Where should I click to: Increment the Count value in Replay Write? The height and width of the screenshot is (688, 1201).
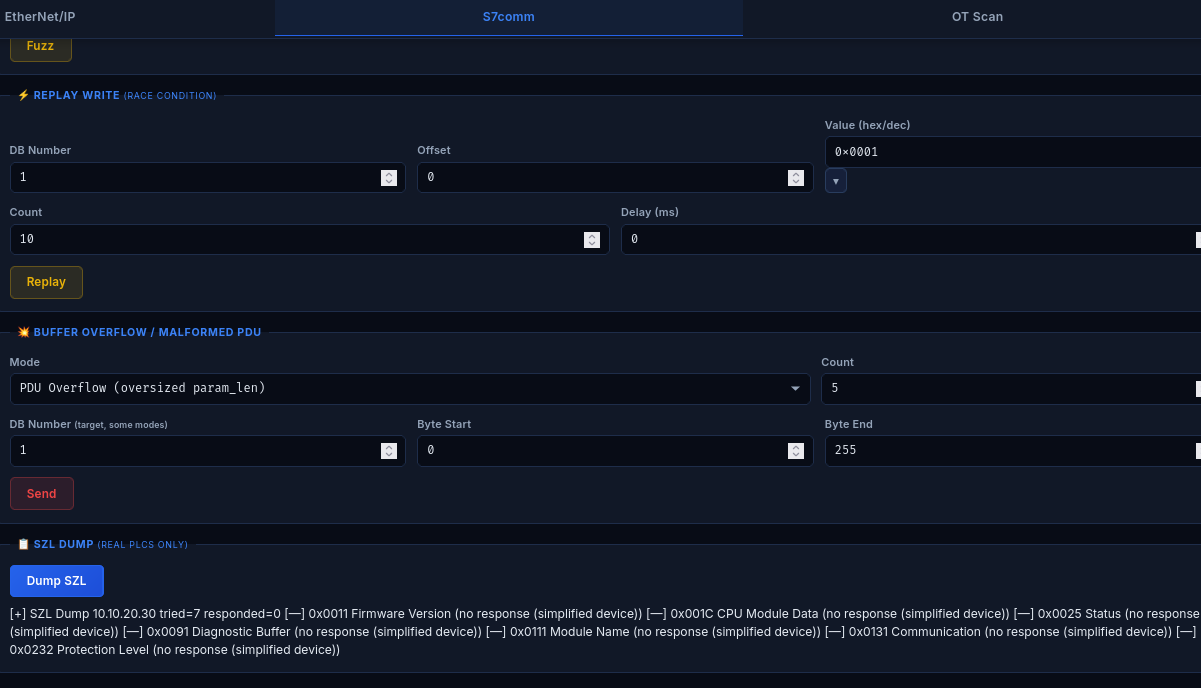592,239
